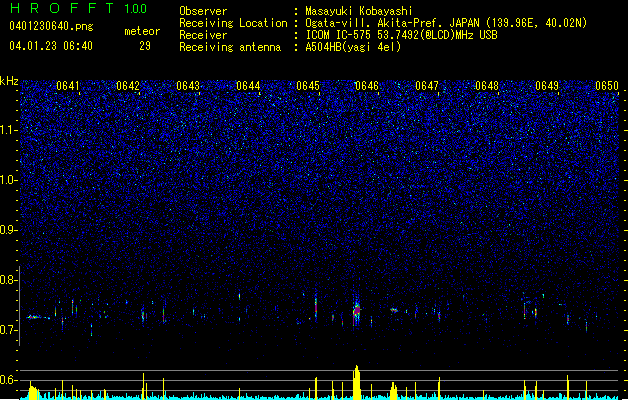This screenshot has height=400, width=629.
Task: Click the 0645 time marker
Action: (x=308, y=86)
